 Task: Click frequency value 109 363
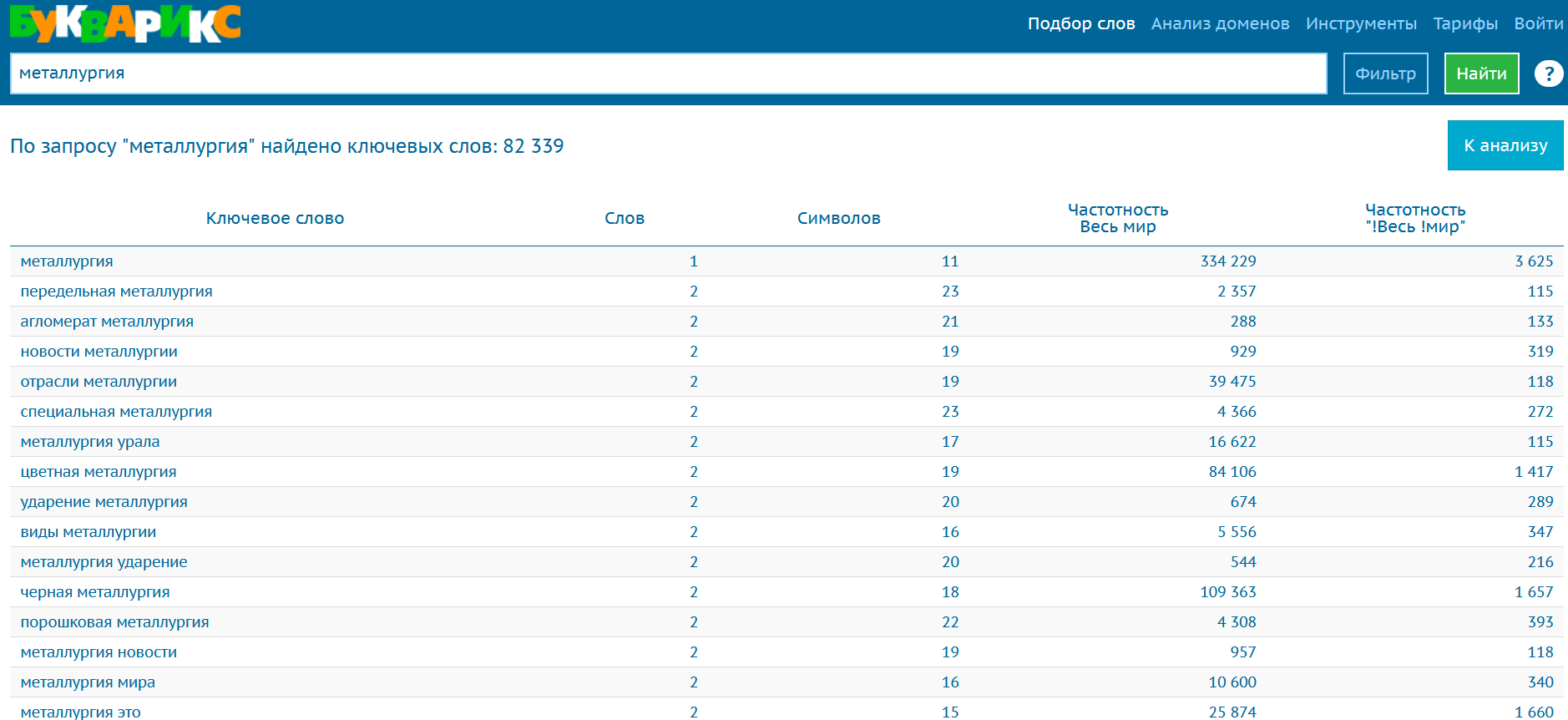1228,592
